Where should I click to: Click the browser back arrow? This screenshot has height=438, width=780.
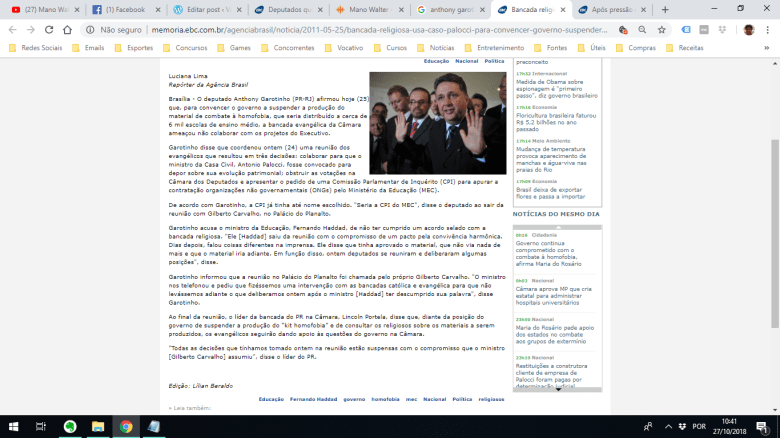(10, 30)
